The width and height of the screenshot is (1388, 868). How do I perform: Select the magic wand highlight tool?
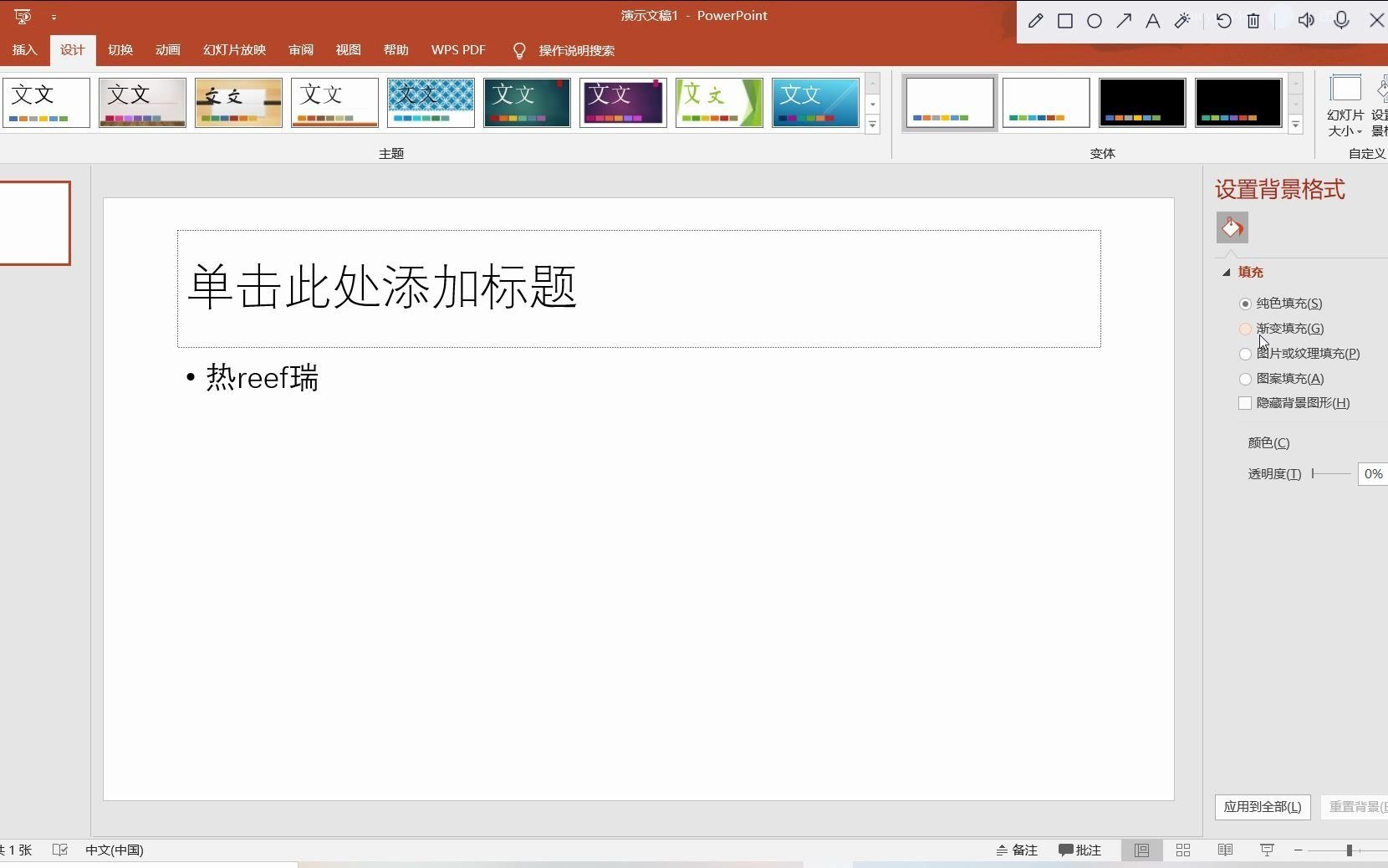point(1182,21)
